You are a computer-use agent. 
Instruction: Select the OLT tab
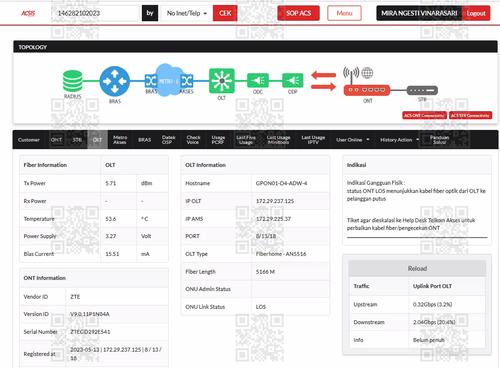coord(97,140)
